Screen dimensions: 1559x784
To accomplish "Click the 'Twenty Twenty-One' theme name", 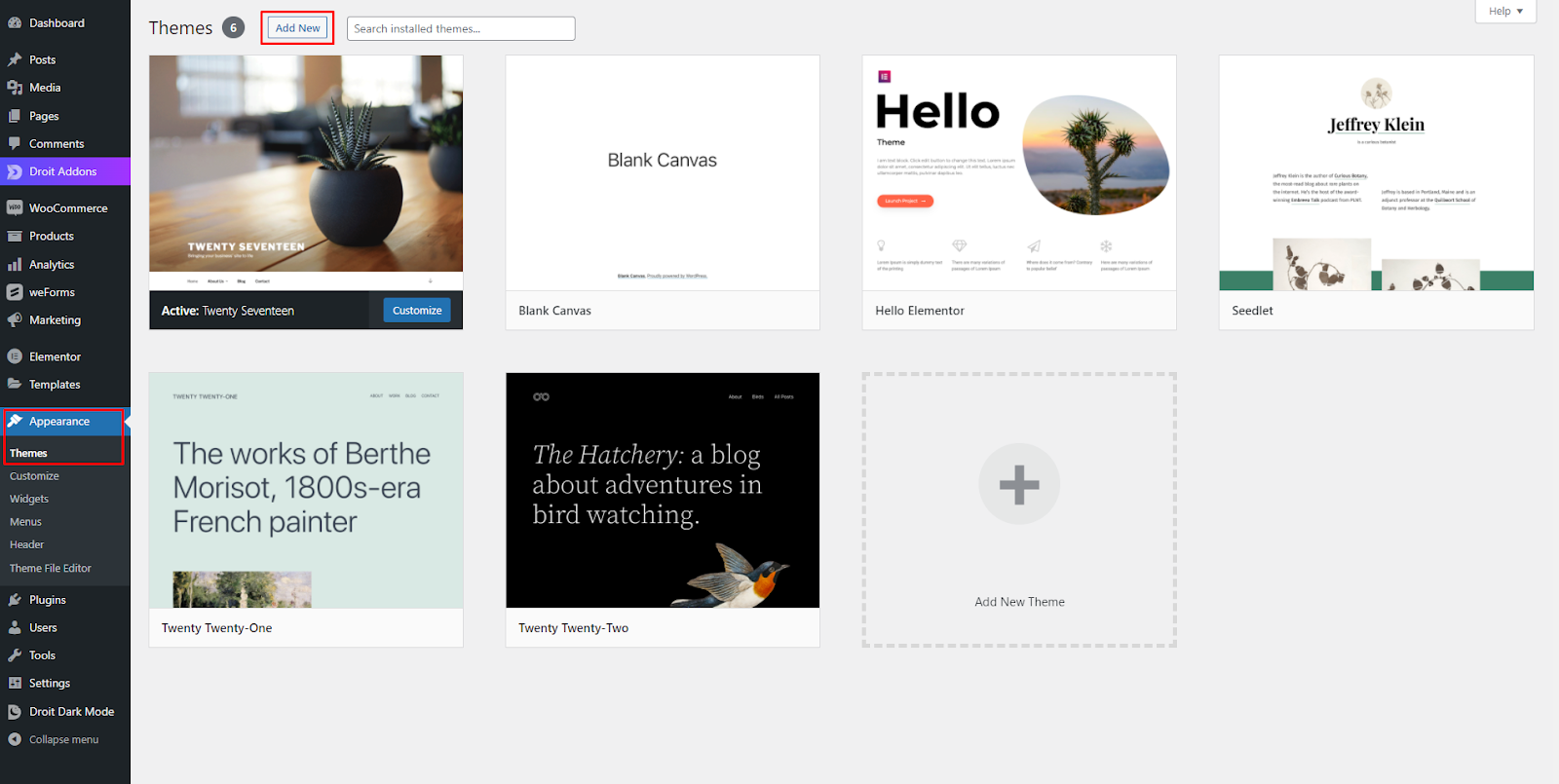I will (x=216, y=628).
